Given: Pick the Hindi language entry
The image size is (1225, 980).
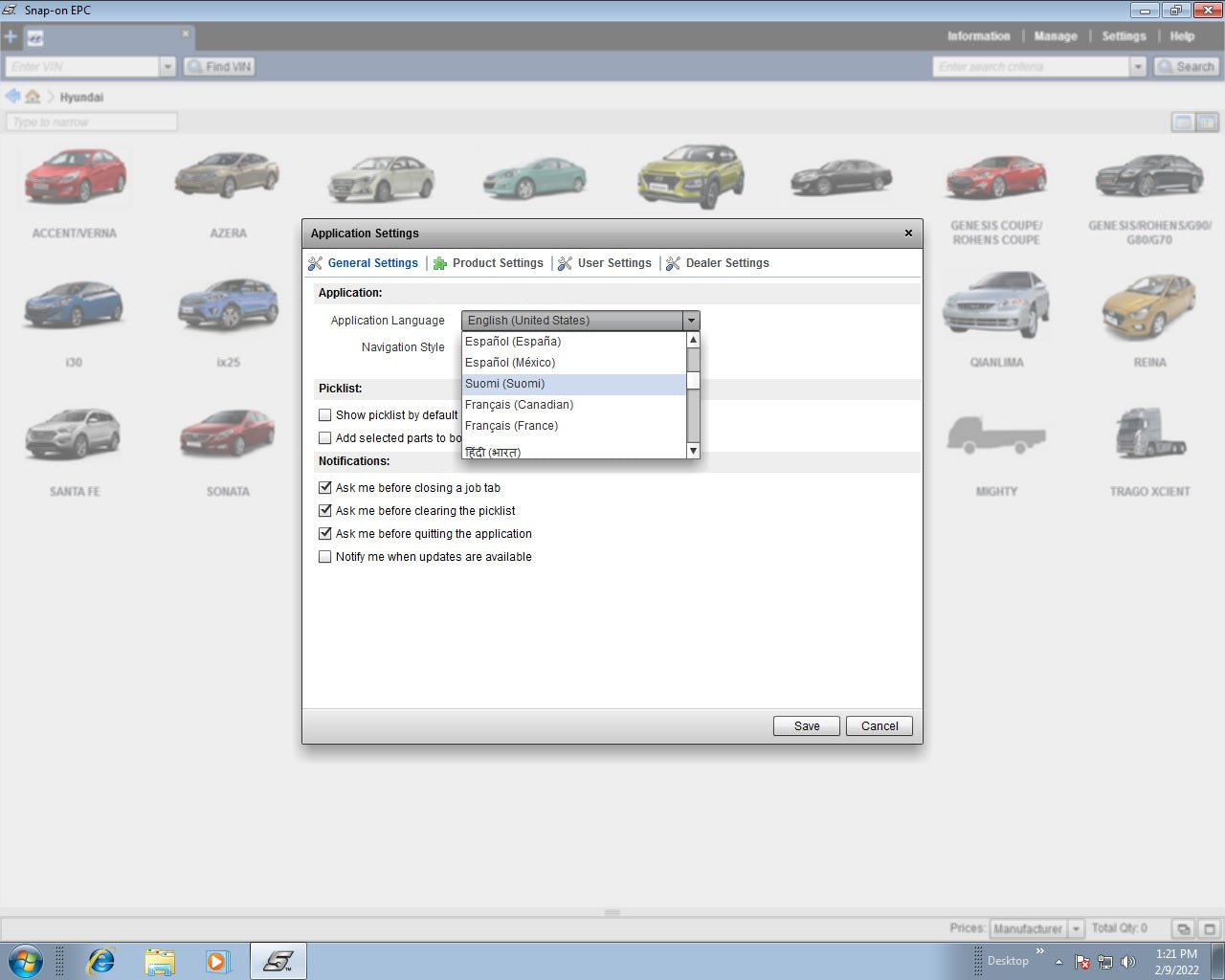Looking at the screenshot, I should 573,451.
